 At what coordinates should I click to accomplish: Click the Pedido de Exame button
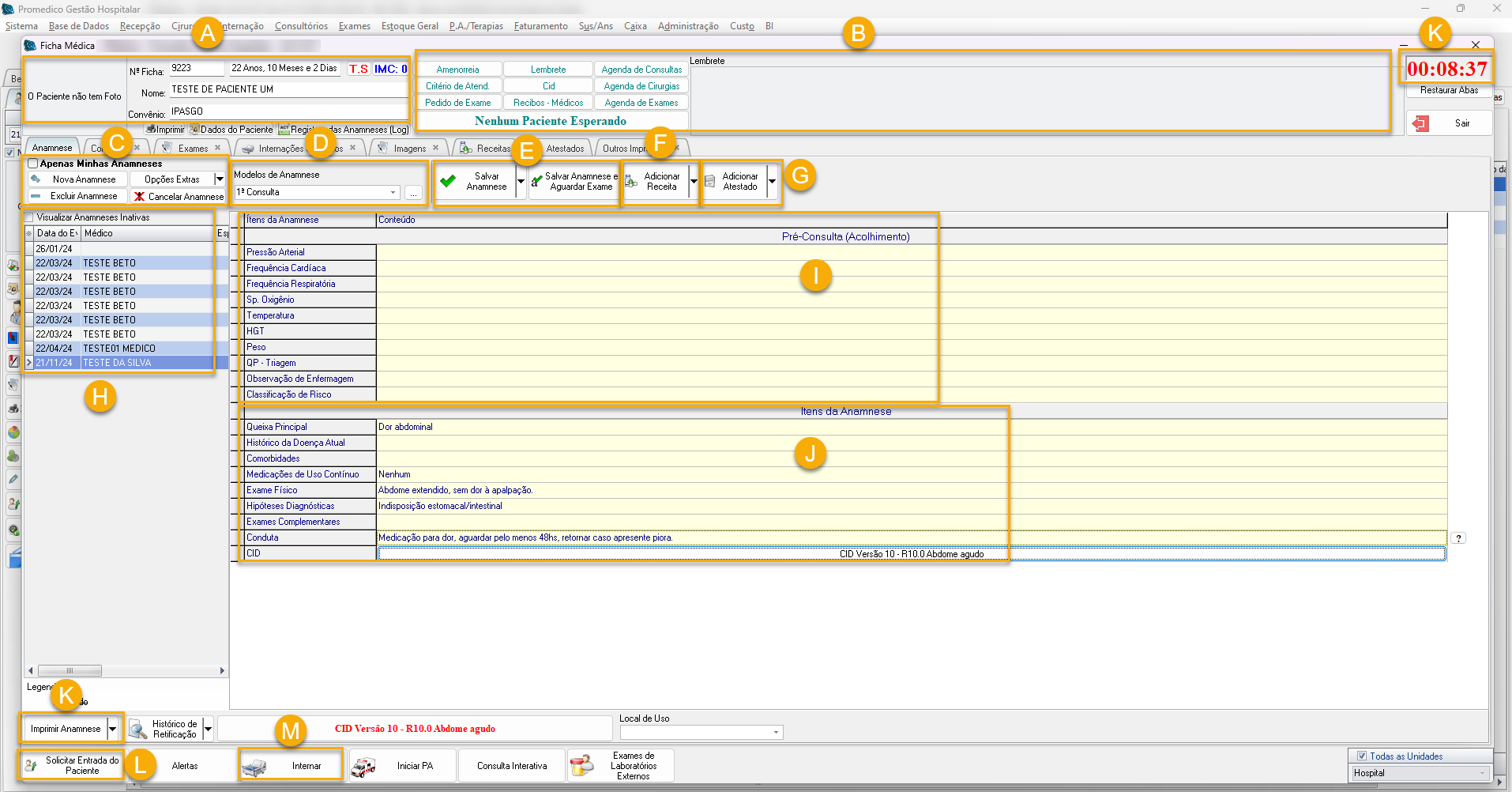coord(457,103)
